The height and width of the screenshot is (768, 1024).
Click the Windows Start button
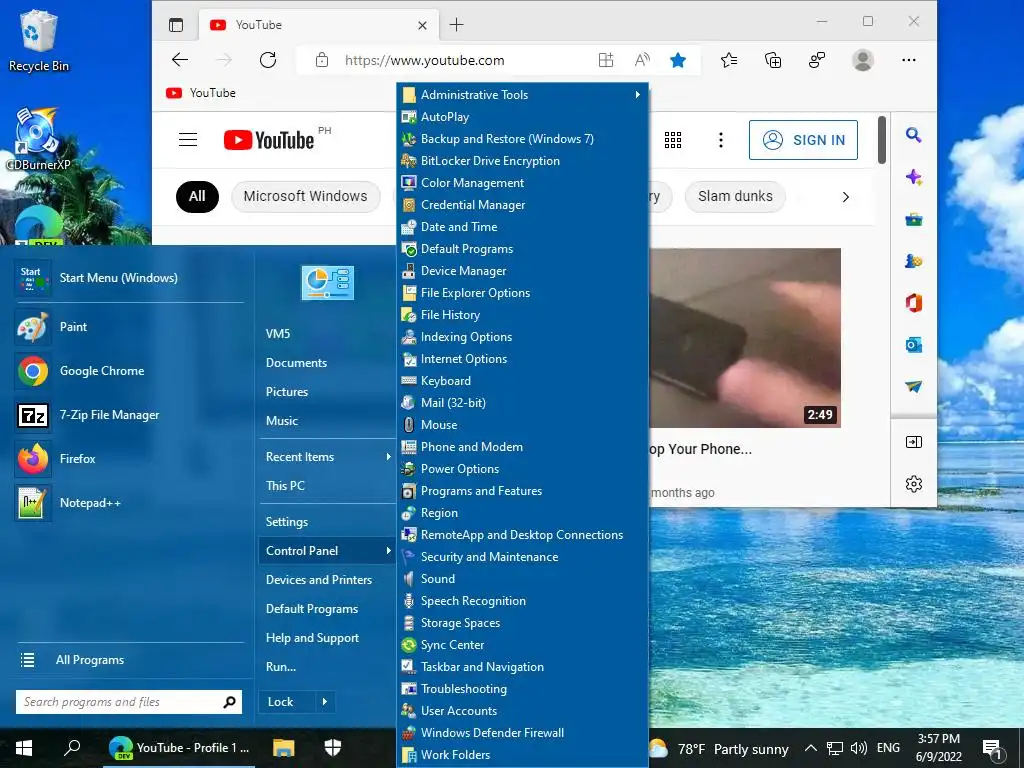(x=24, y=748)
